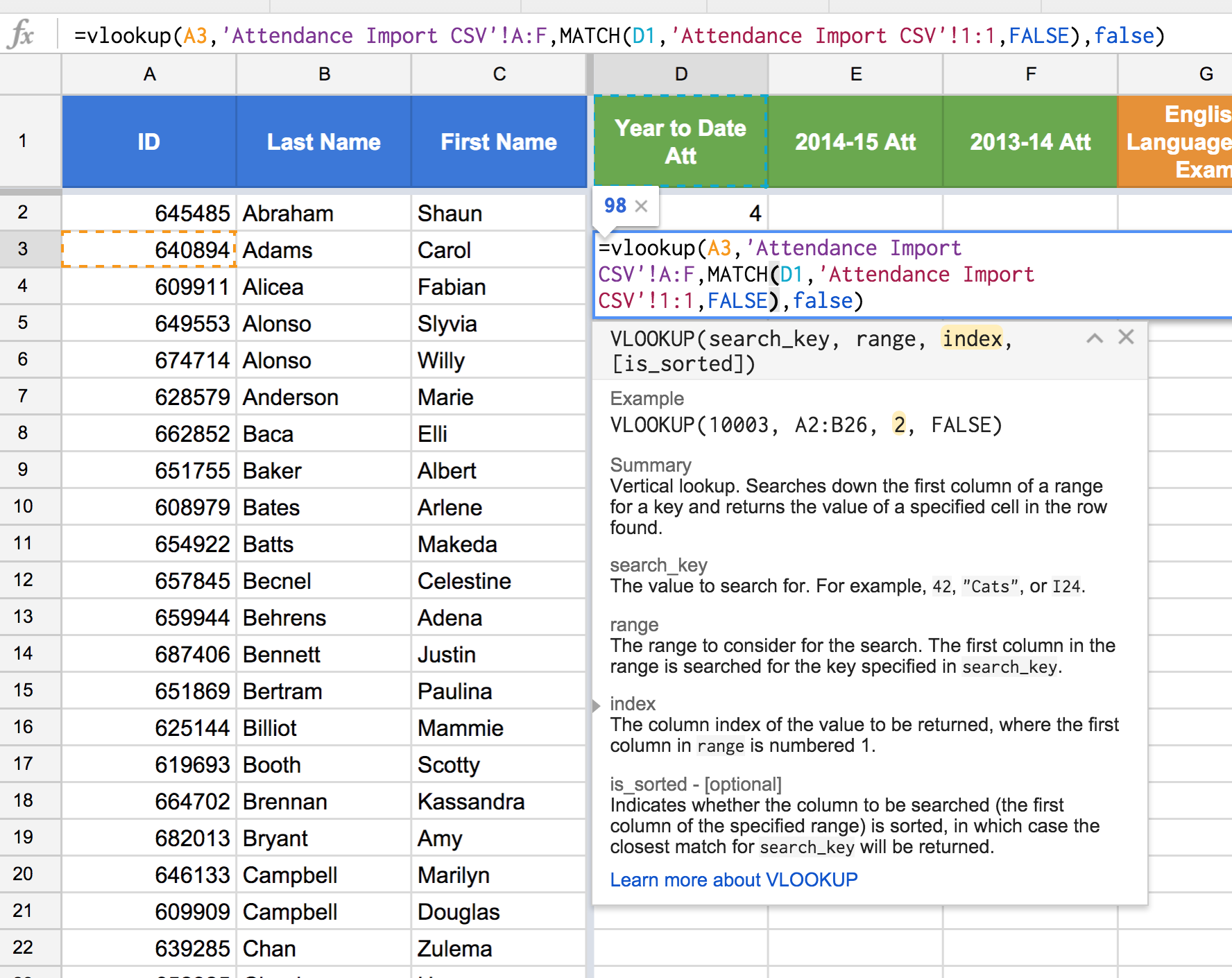Select the Carol first name cell

tap(499, 250)
